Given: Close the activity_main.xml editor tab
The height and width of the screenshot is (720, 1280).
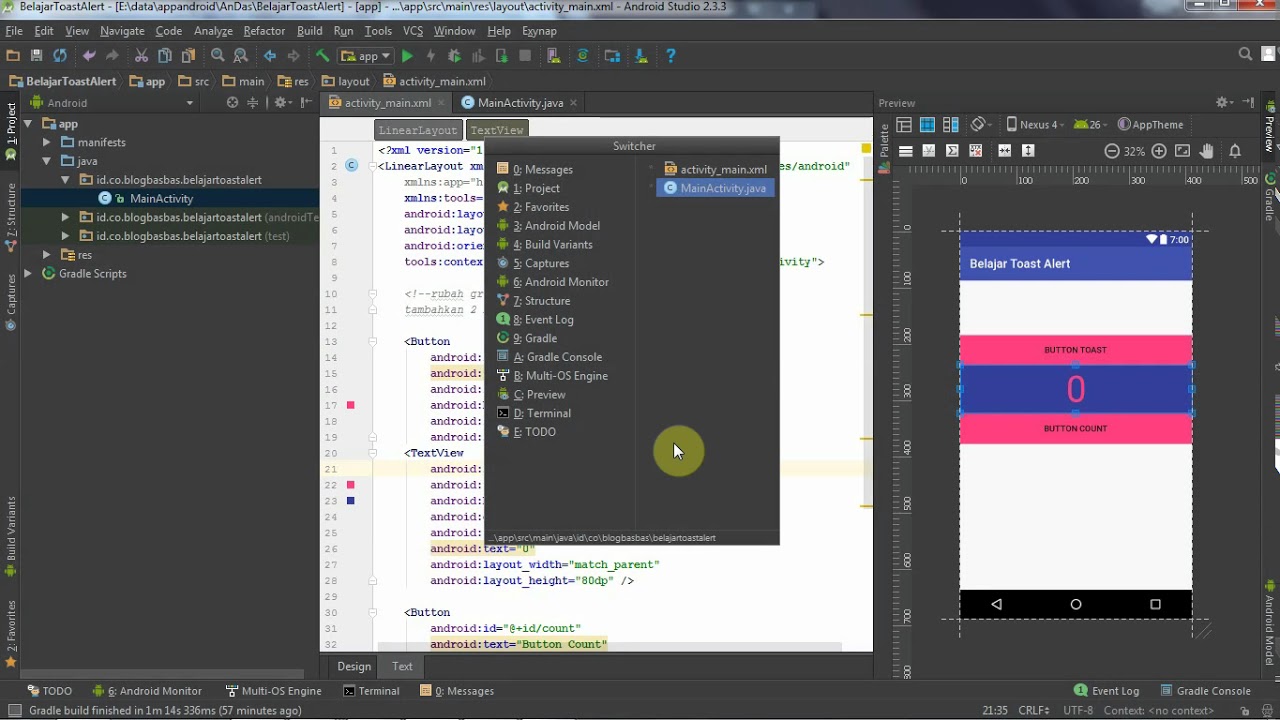Looking at the screenshot, I should [x=441, y=102].
